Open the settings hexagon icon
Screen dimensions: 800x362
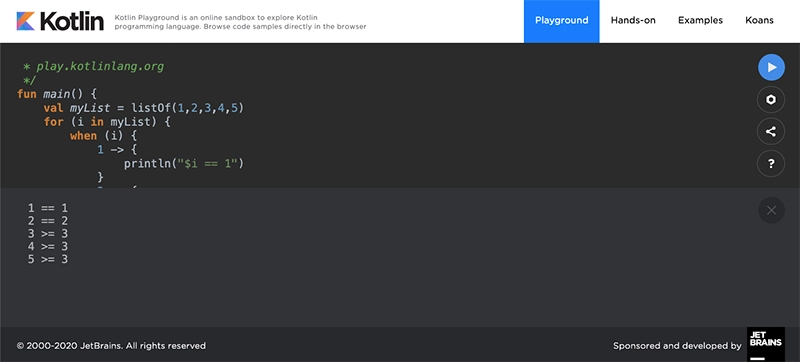771,99
